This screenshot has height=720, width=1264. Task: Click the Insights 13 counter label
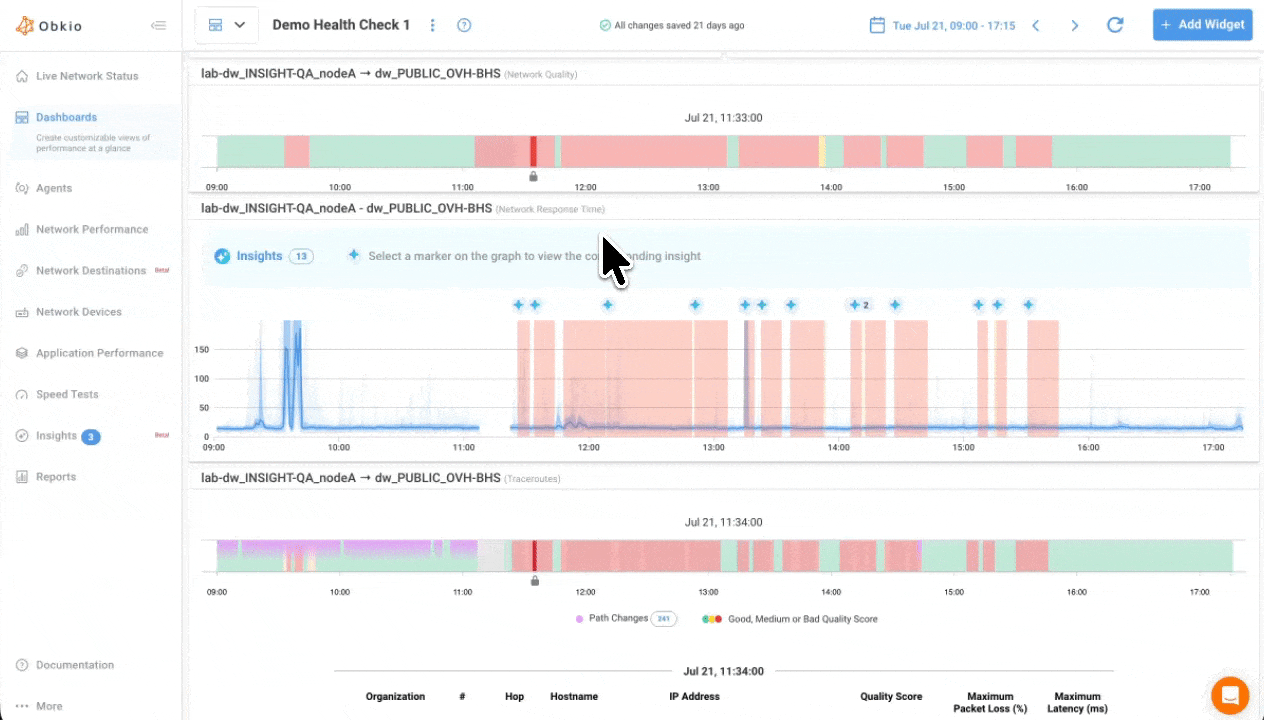[x=264, y=256]
